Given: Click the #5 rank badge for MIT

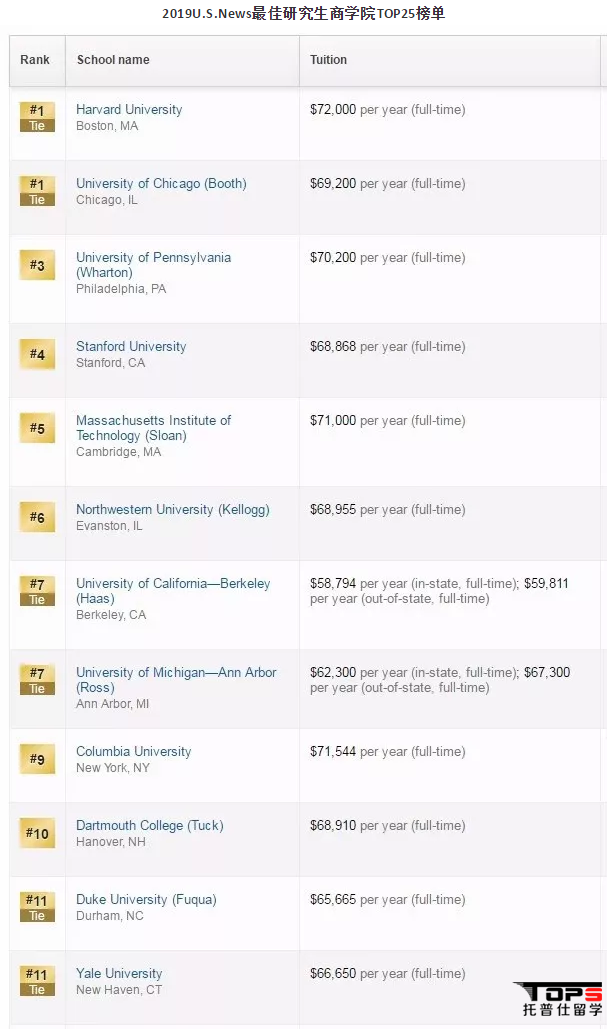Looking at the screenshot, I should (x=37, y=428).
